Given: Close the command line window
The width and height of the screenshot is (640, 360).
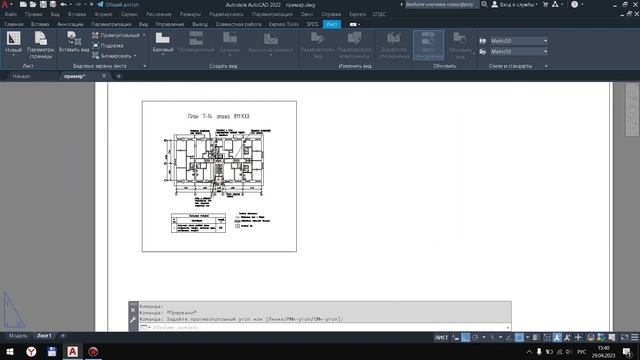Looking at the screenshot, I should tap(133, 310).
